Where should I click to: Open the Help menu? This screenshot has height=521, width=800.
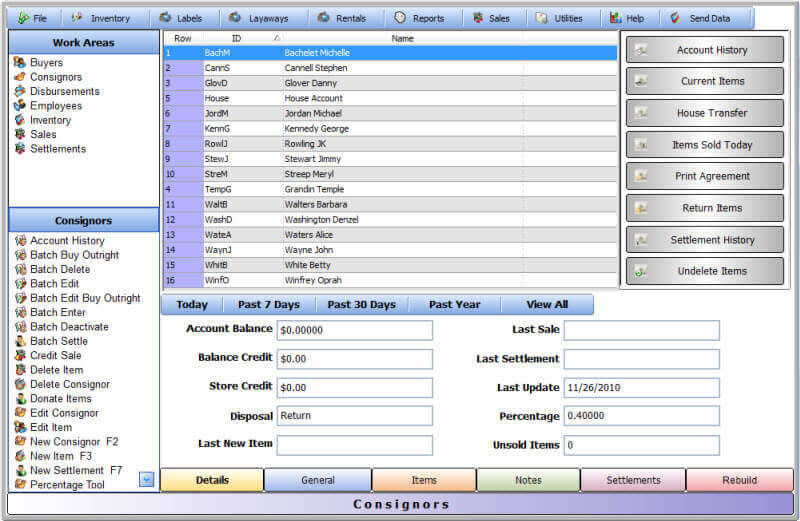pos(627,18)
